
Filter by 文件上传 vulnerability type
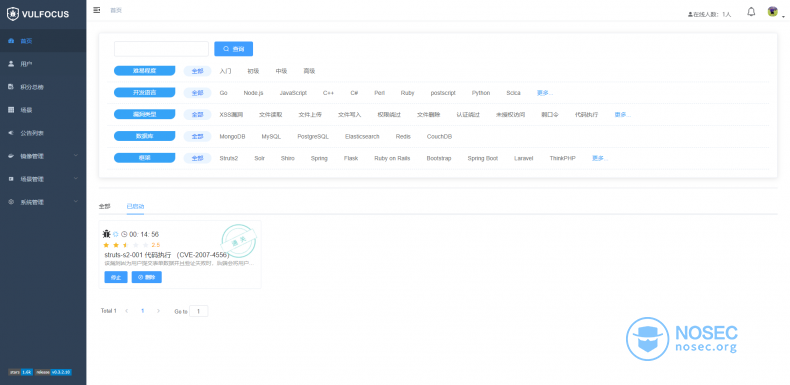310,114
